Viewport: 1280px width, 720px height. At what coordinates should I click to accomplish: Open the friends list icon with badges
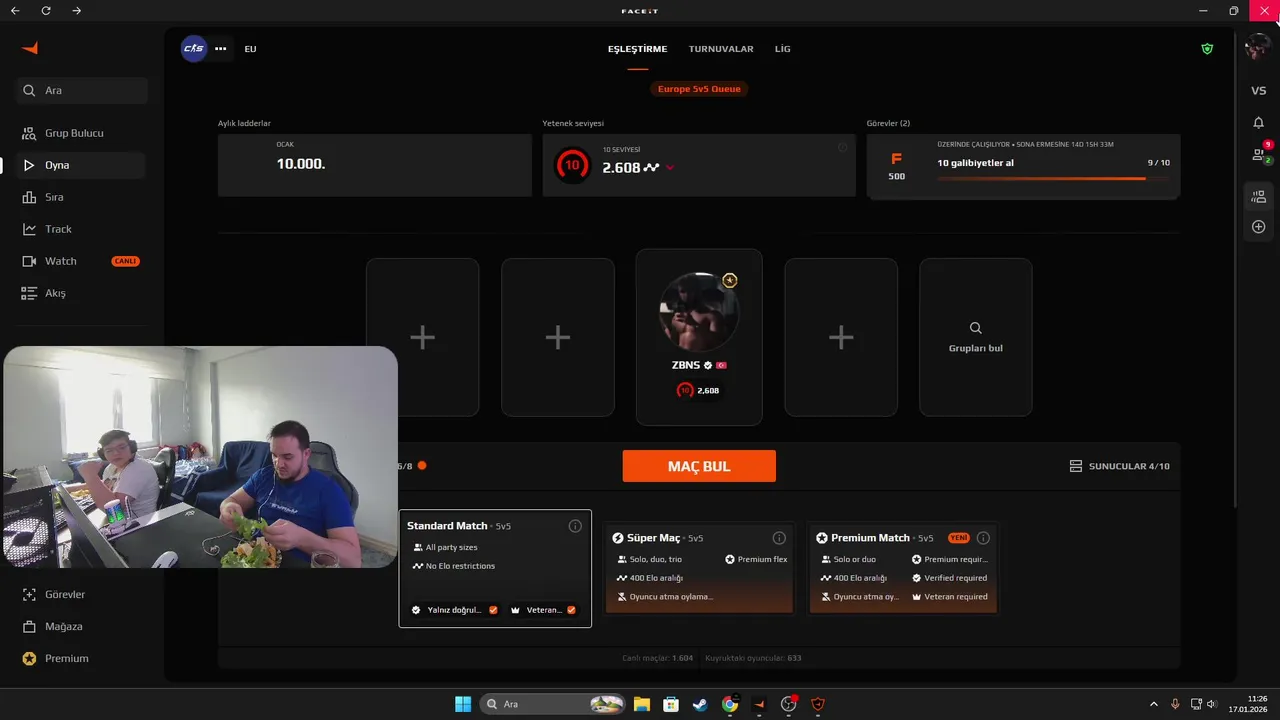click(1260, 154)
